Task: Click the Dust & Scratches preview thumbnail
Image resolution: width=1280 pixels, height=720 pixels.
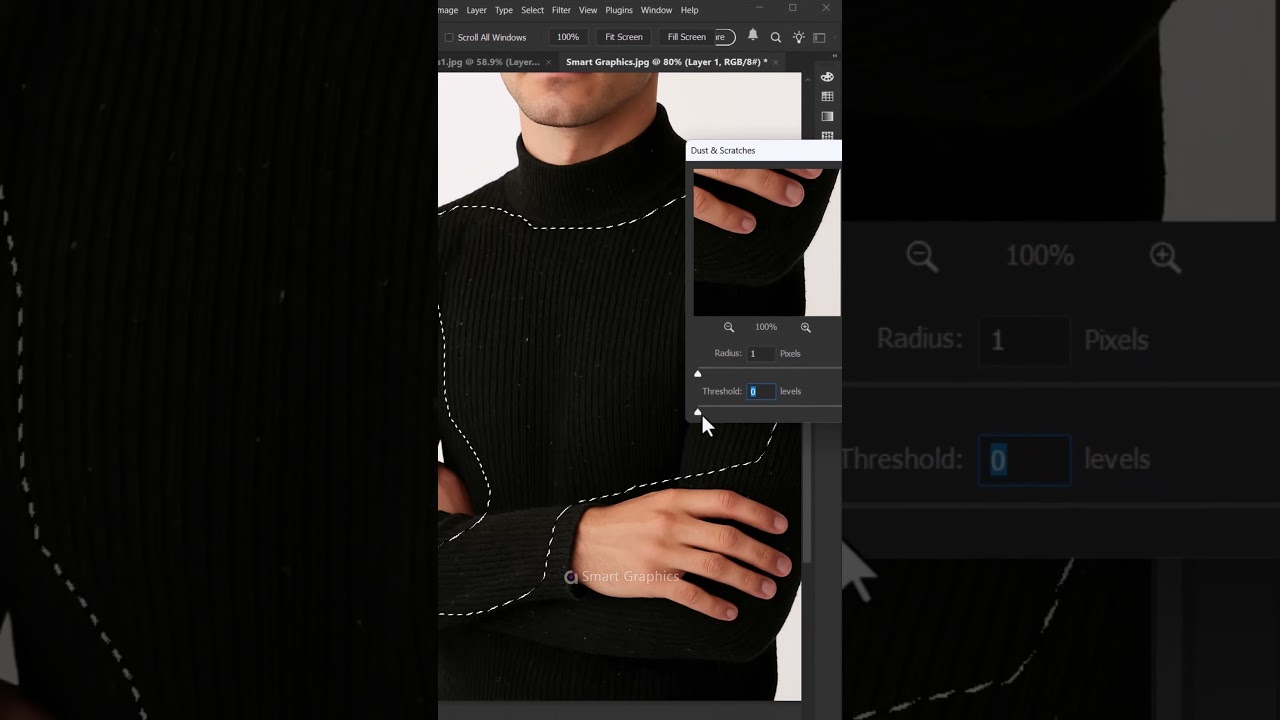Action: 767,242
